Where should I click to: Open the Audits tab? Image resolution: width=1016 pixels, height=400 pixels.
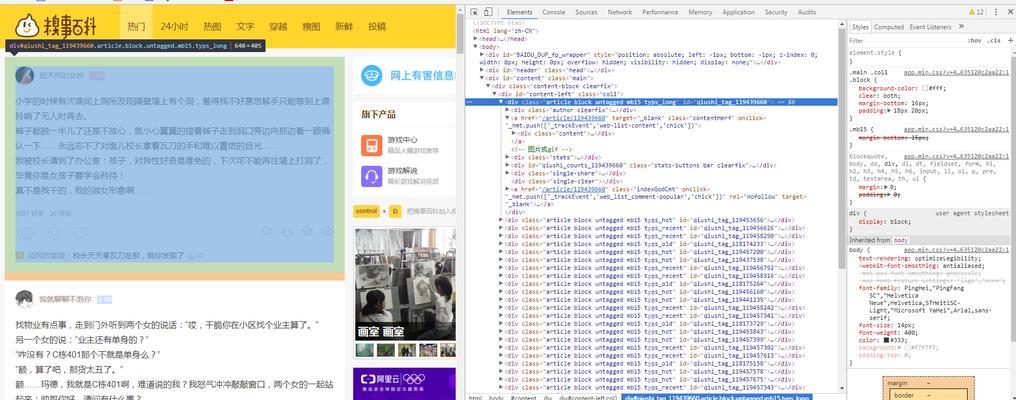tap(807, 12)
